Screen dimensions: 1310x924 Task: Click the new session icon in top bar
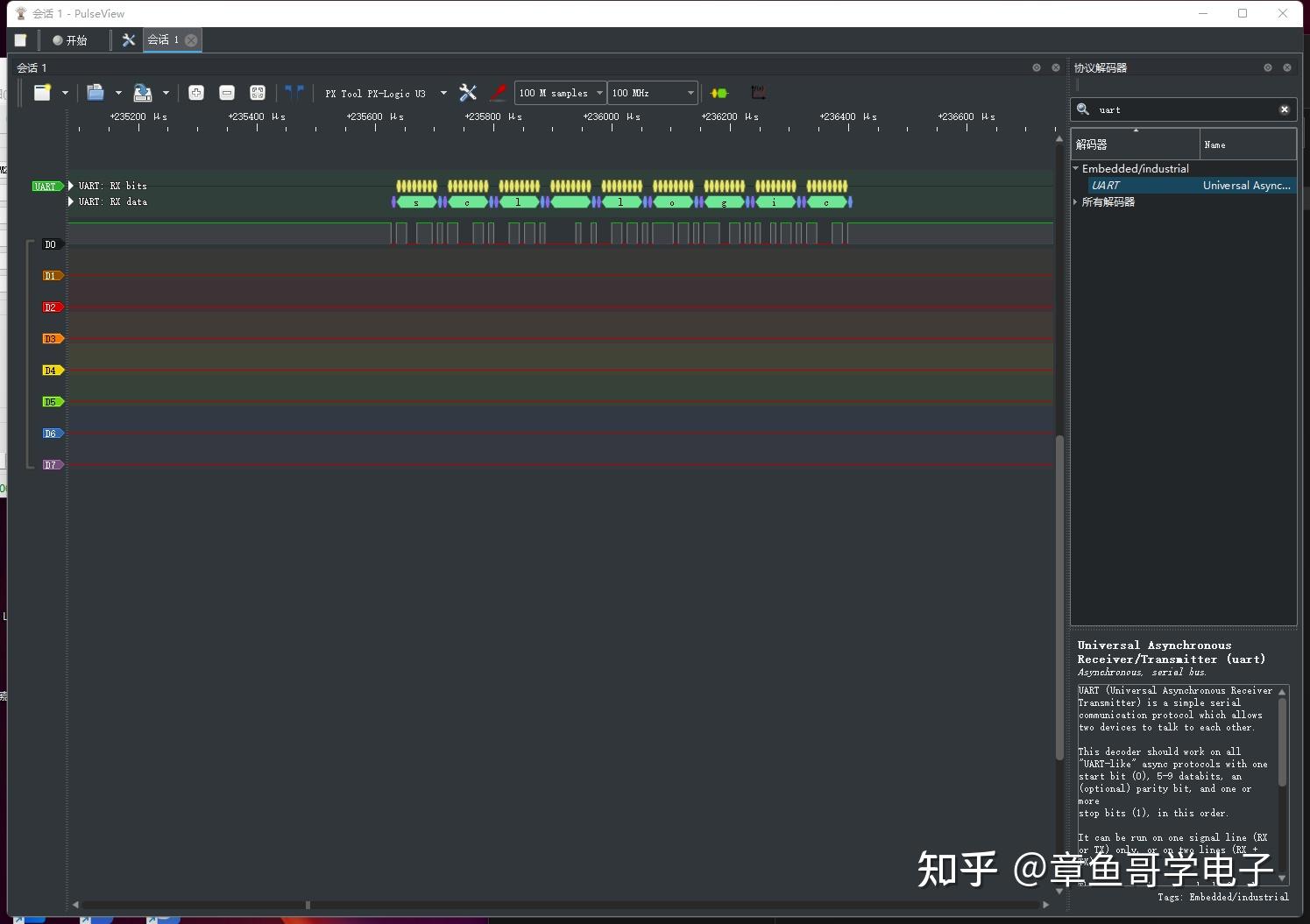click(20, 40)
